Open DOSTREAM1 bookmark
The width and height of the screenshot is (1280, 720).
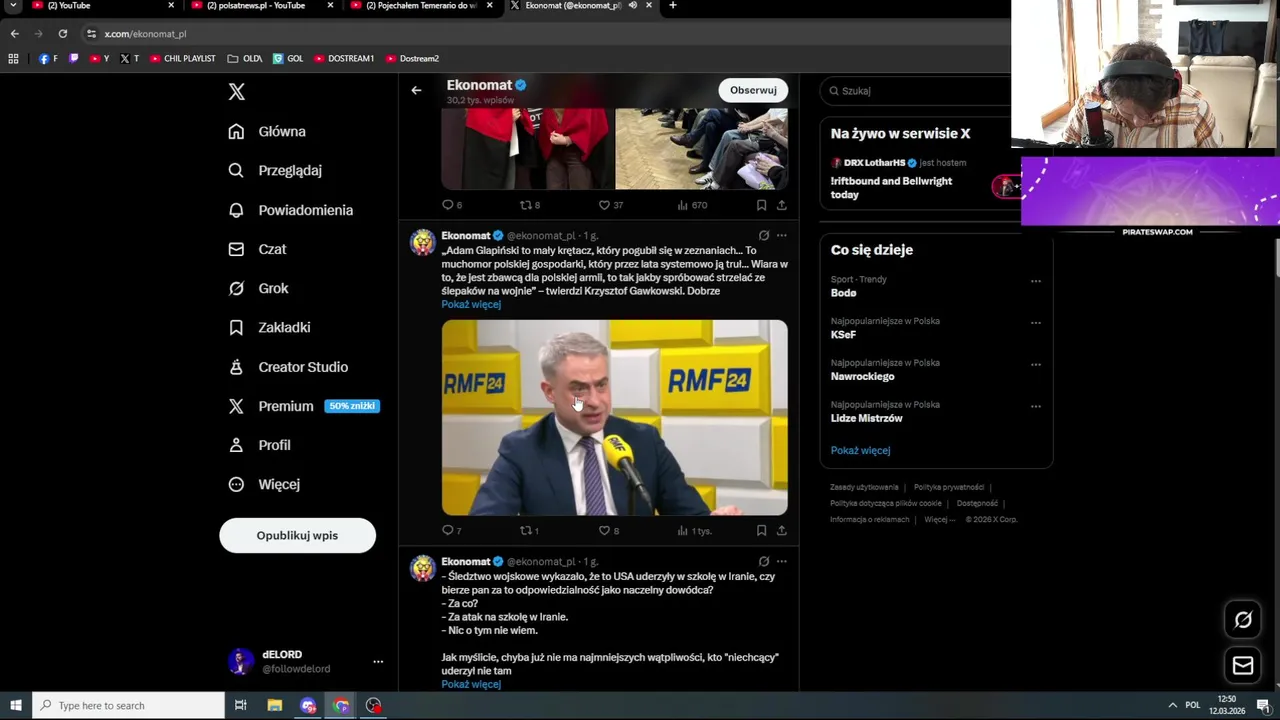pos(344,59)
